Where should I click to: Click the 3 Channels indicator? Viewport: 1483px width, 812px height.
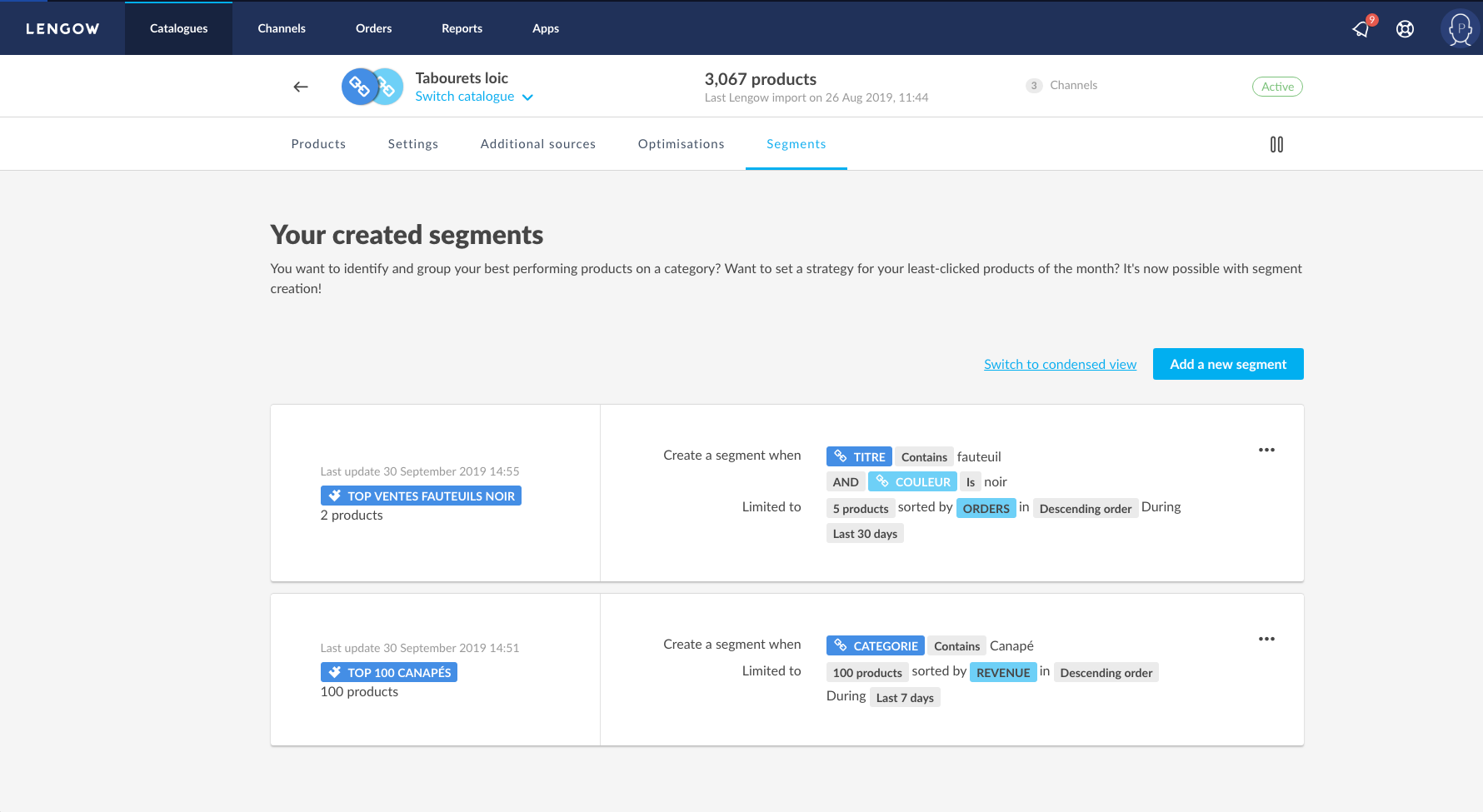(1061, 85)
